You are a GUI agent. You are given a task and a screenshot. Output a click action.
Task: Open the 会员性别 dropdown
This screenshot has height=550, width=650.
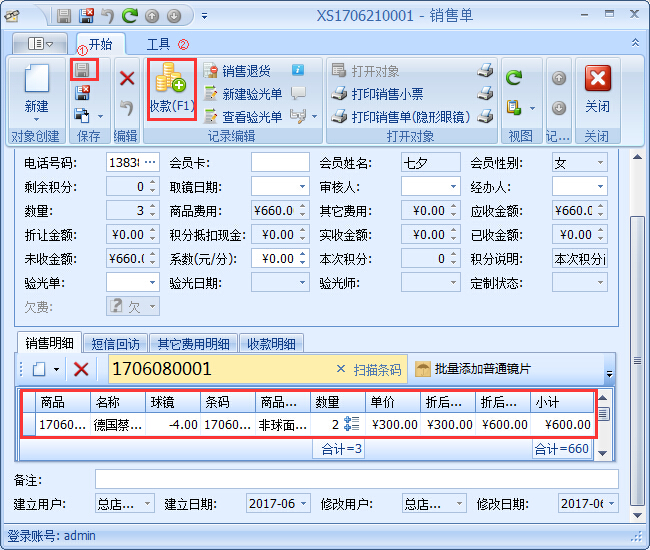click(x=600, y=162)
